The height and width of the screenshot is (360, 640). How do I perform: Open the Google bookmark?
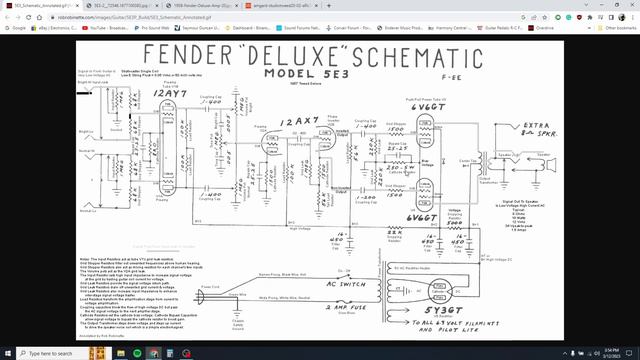[16, 28]
